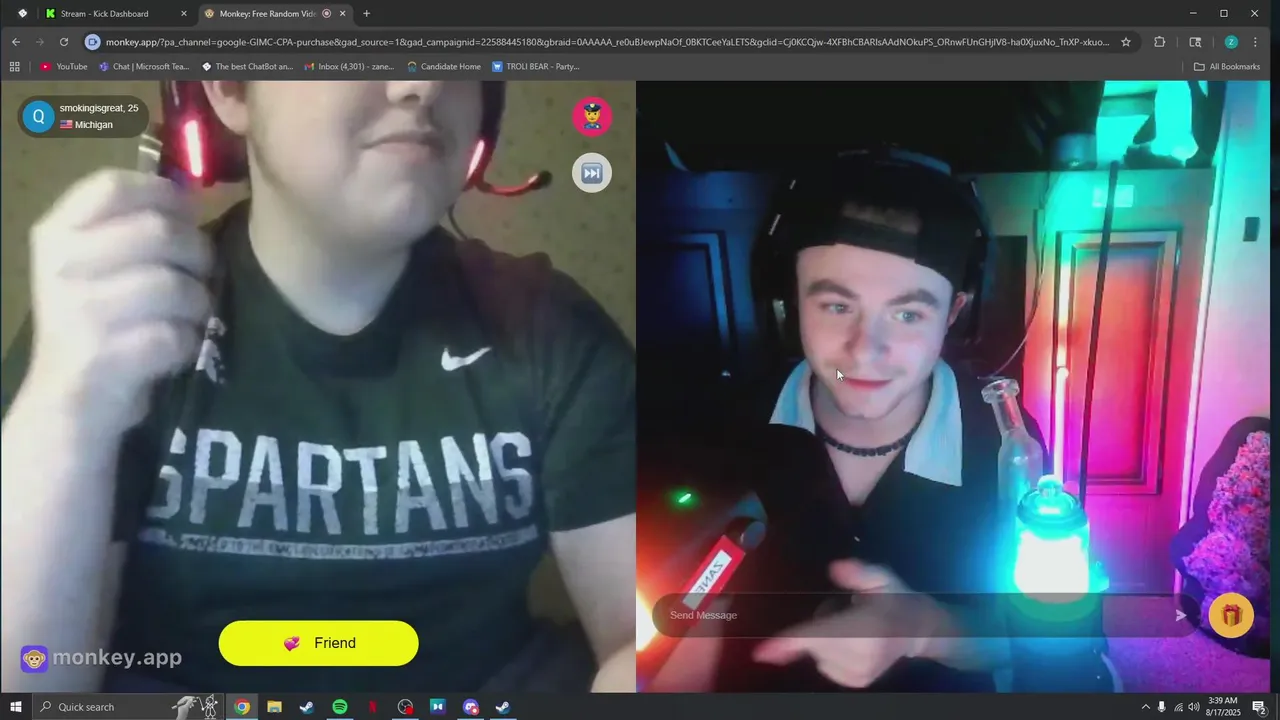Bookmark this page with the star
This screenshot has width=1280, height=720.
1126,42
